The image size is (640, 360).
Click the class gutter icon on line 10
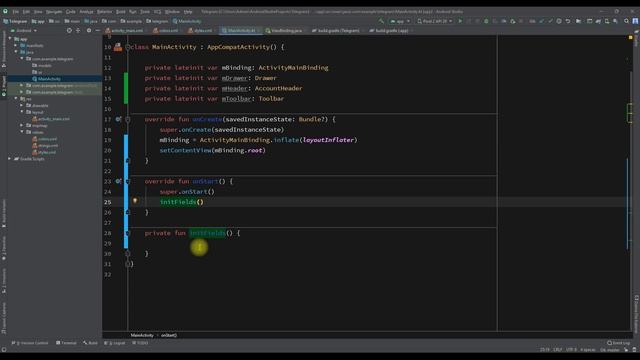[x=118, y=47]
